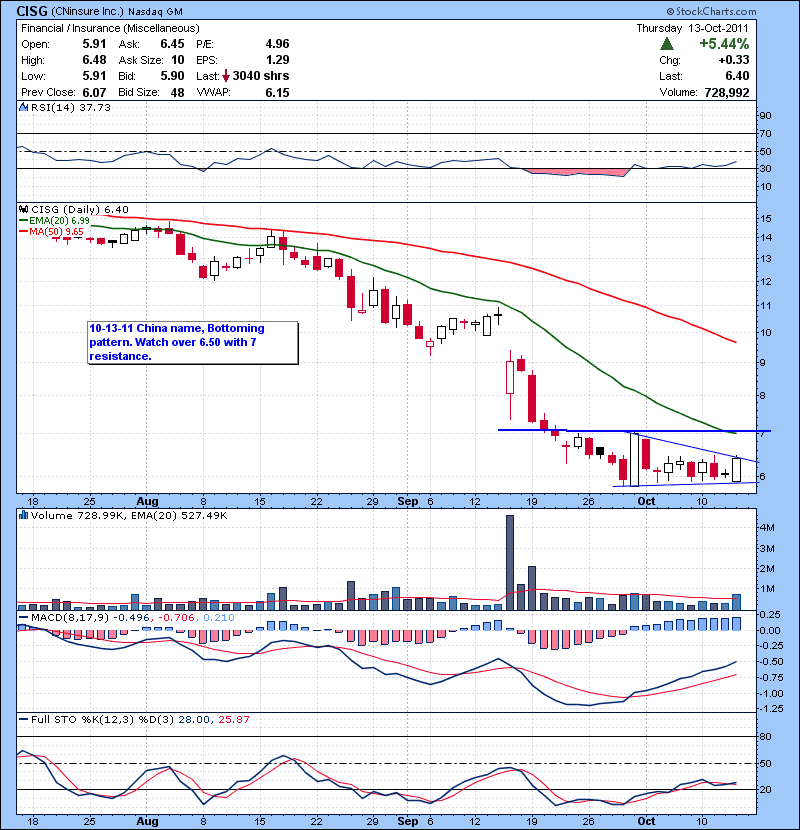This screenshot has width=800, height=830.
Task: Click the Sep label on the price chart date axis
Action: pos(408,501)
